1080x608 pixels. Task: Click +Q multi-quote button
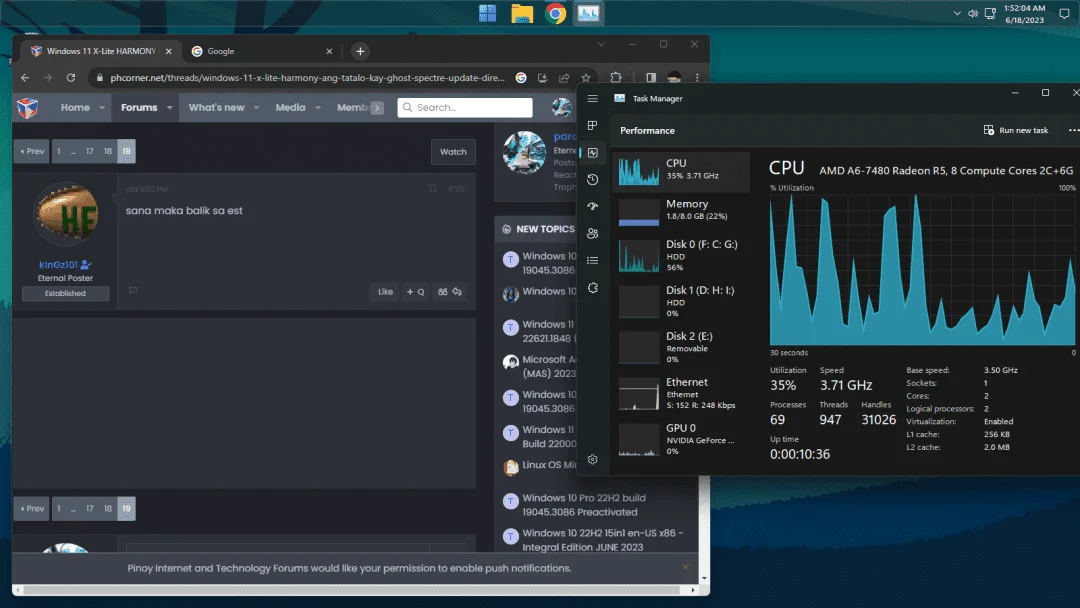click(x=415, y=292)
